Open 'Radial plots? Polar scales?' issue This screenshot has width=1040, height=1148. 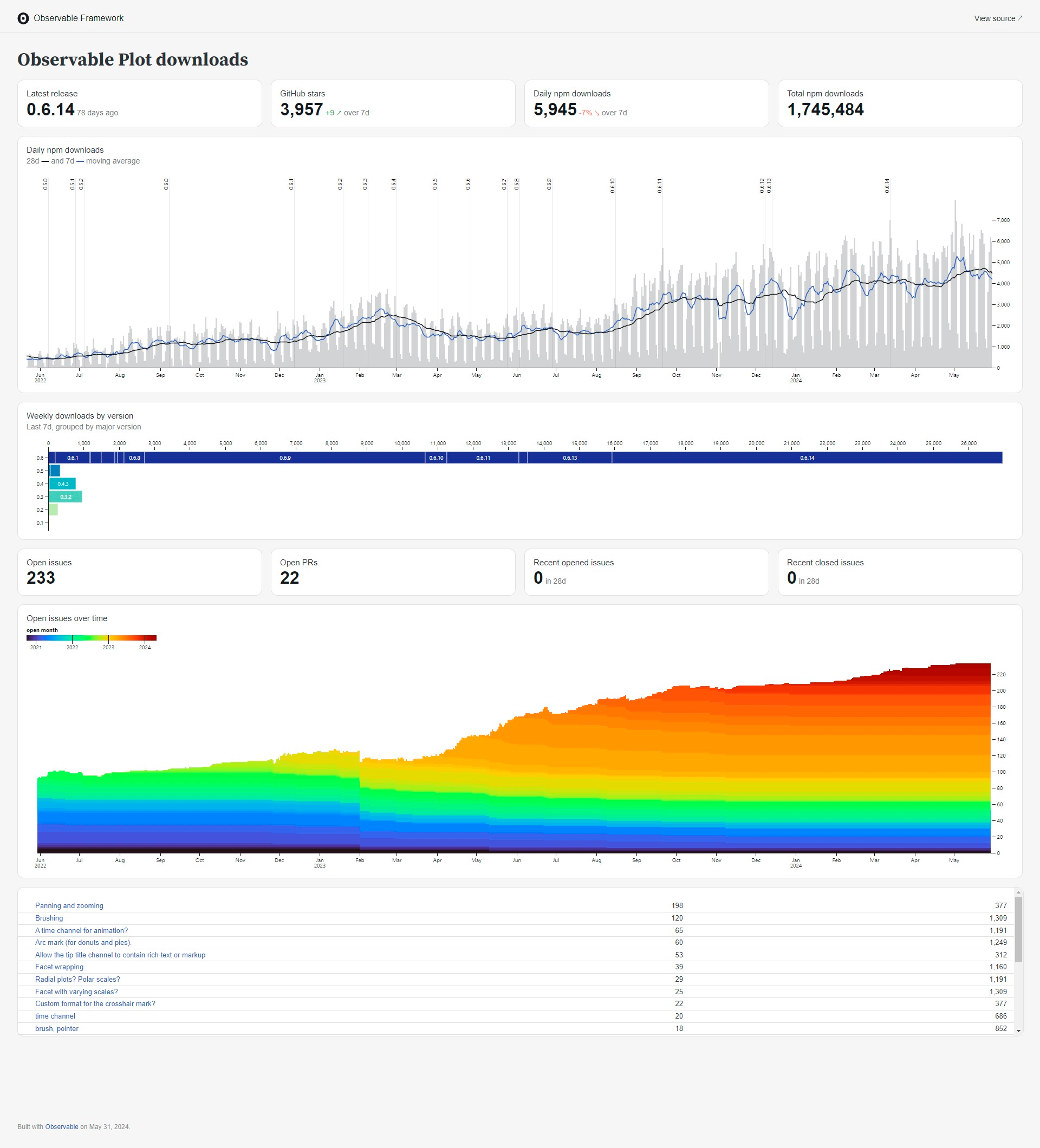(77, 980)
